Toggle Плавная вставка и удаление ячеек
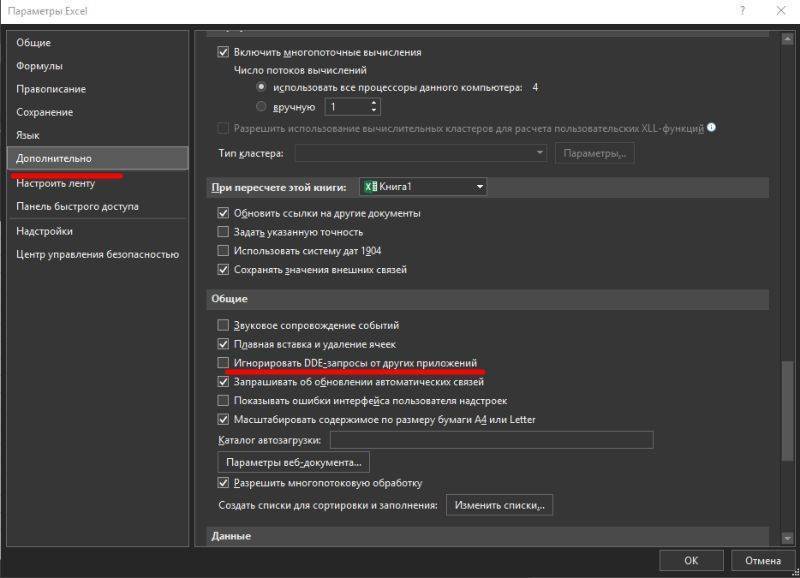The height and width of the screenshot is (578, 800). (223, 344)
